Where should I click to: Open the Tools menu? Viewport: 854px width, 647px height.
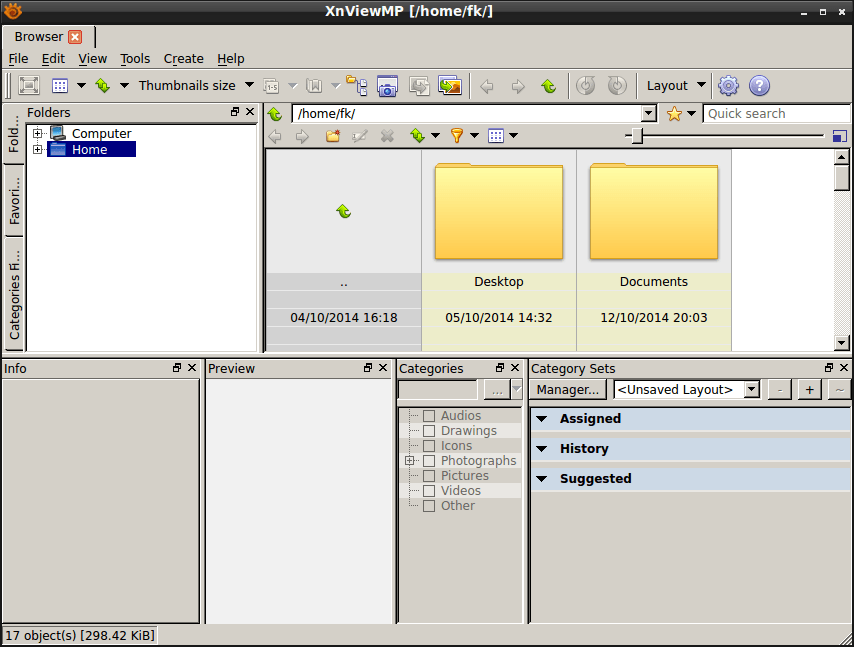coord(135,59)
